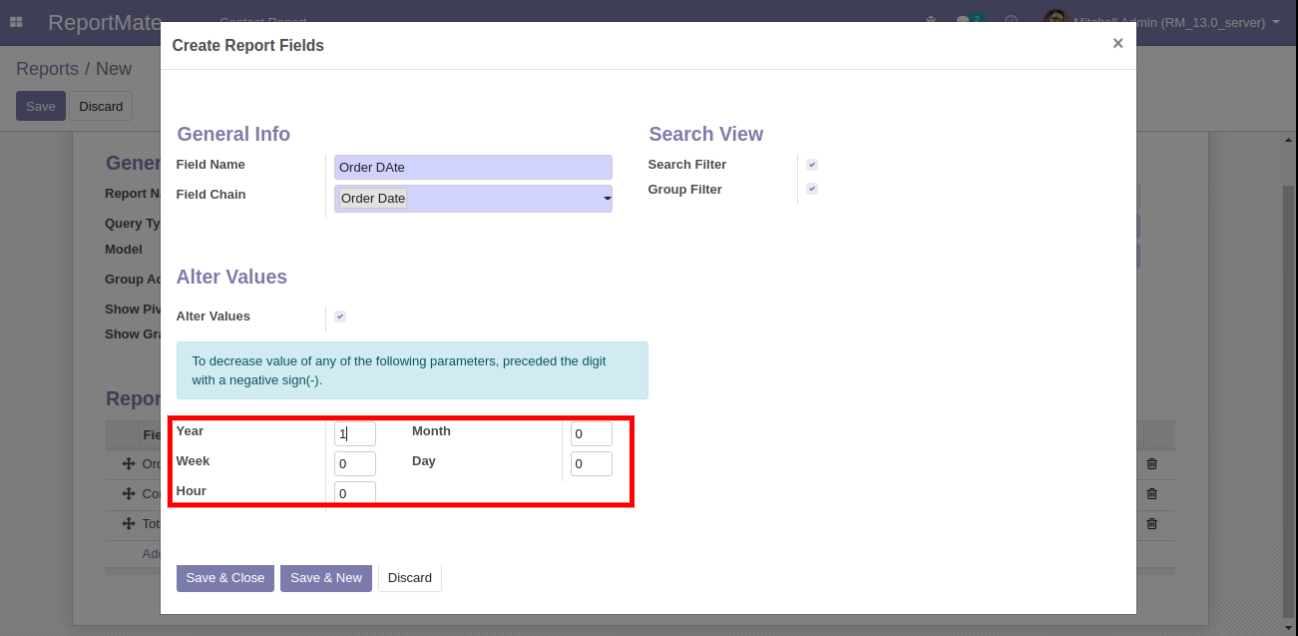Click the second row's drag handle icon

pyautogui.click(x=128, y=494)
